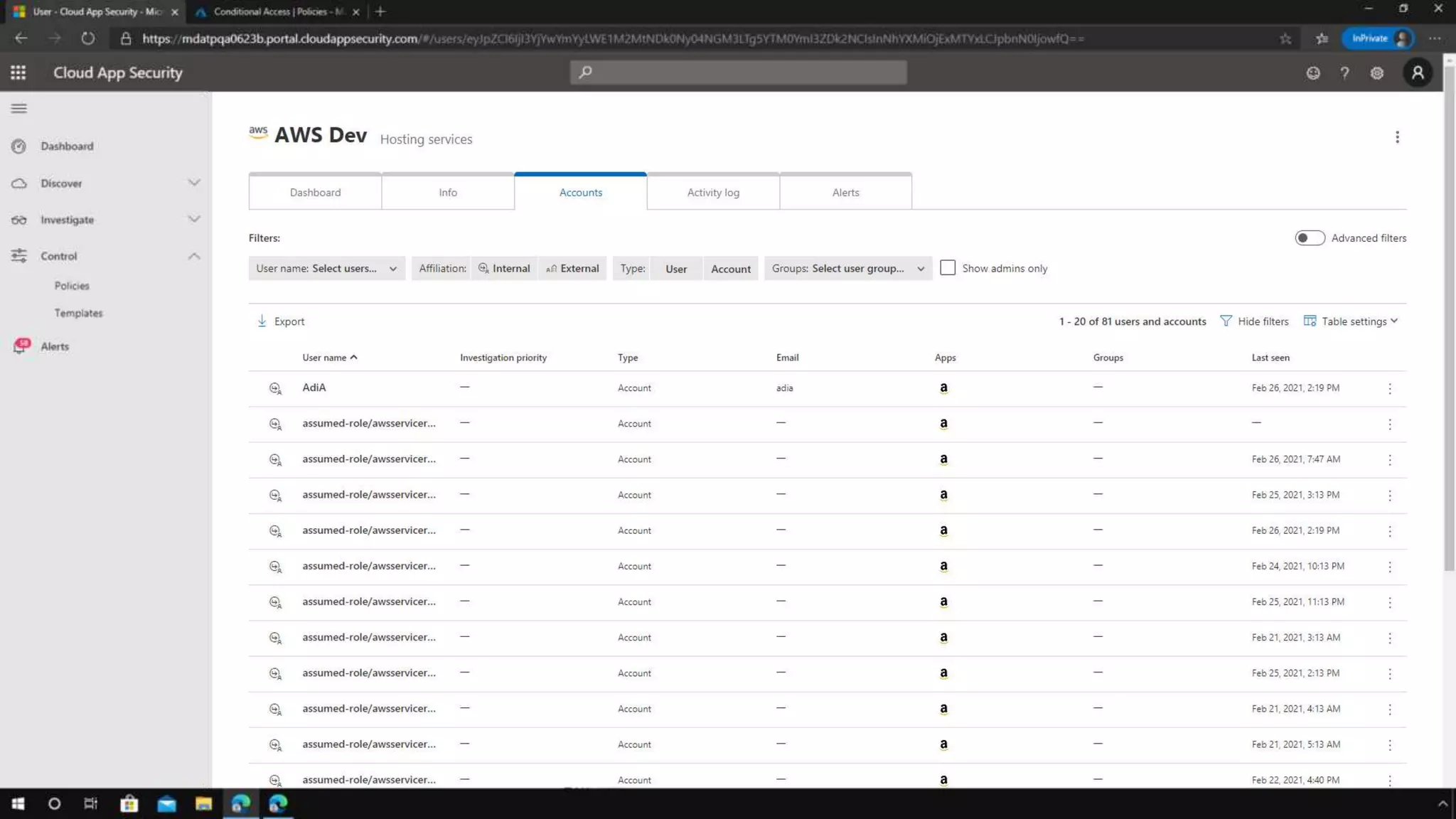This screenshot has width=1456, height=819.
Task: Switch to the Info tab
Action: pos(448,192)
